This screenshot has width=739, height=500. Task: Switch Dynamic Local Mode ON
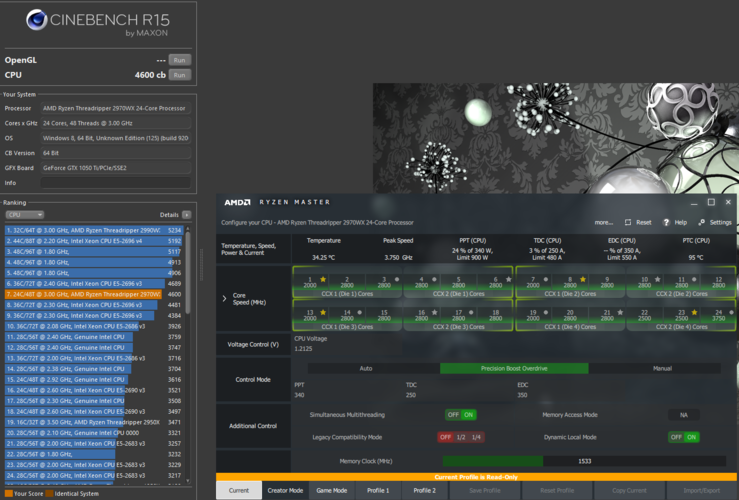pyautogui.click(x=691, y=437)
